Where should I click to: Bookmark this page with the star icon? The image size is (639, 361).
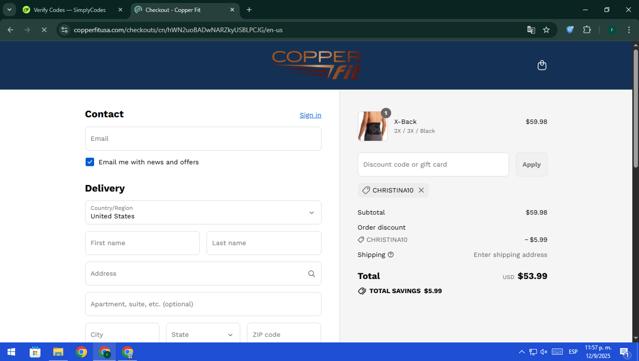tap(546, 30)
